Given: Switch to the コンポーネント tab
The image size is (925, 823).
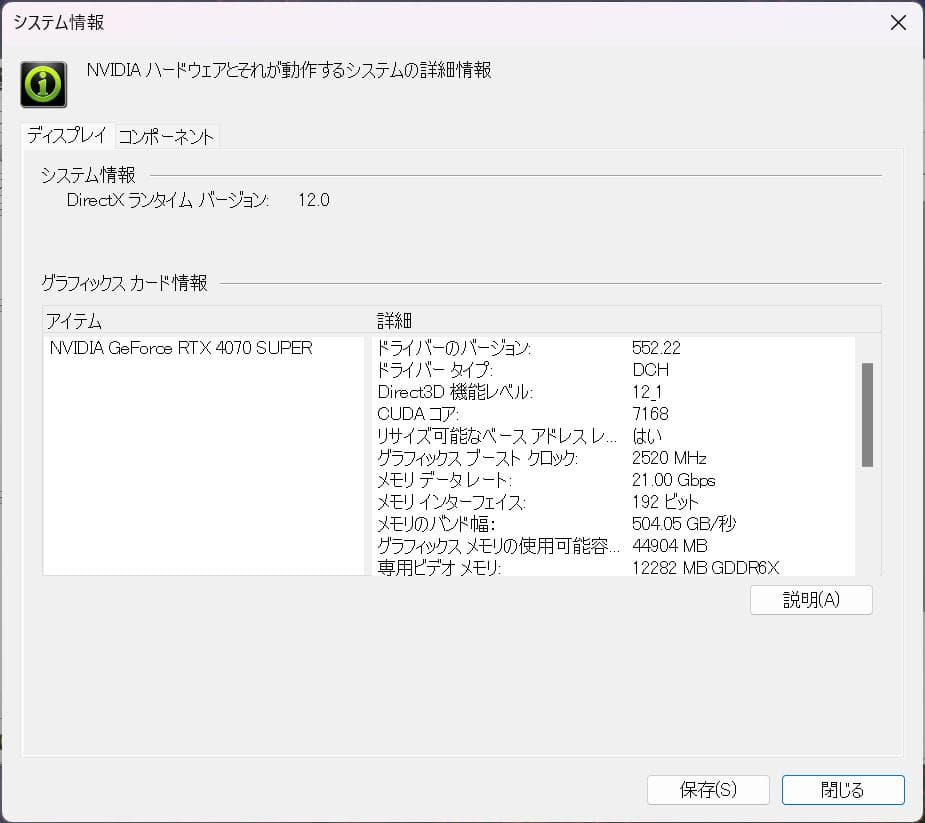Looking at the screenshot, I should (166, 136).
